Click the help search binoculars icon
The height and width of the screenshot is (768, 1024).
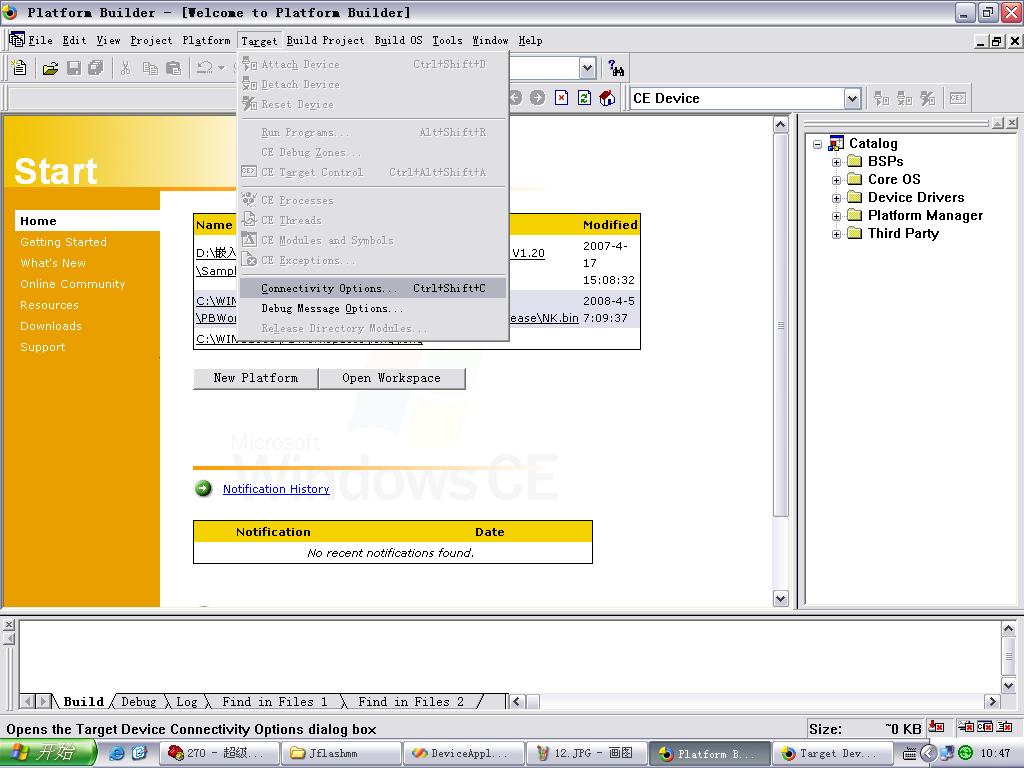616,68
